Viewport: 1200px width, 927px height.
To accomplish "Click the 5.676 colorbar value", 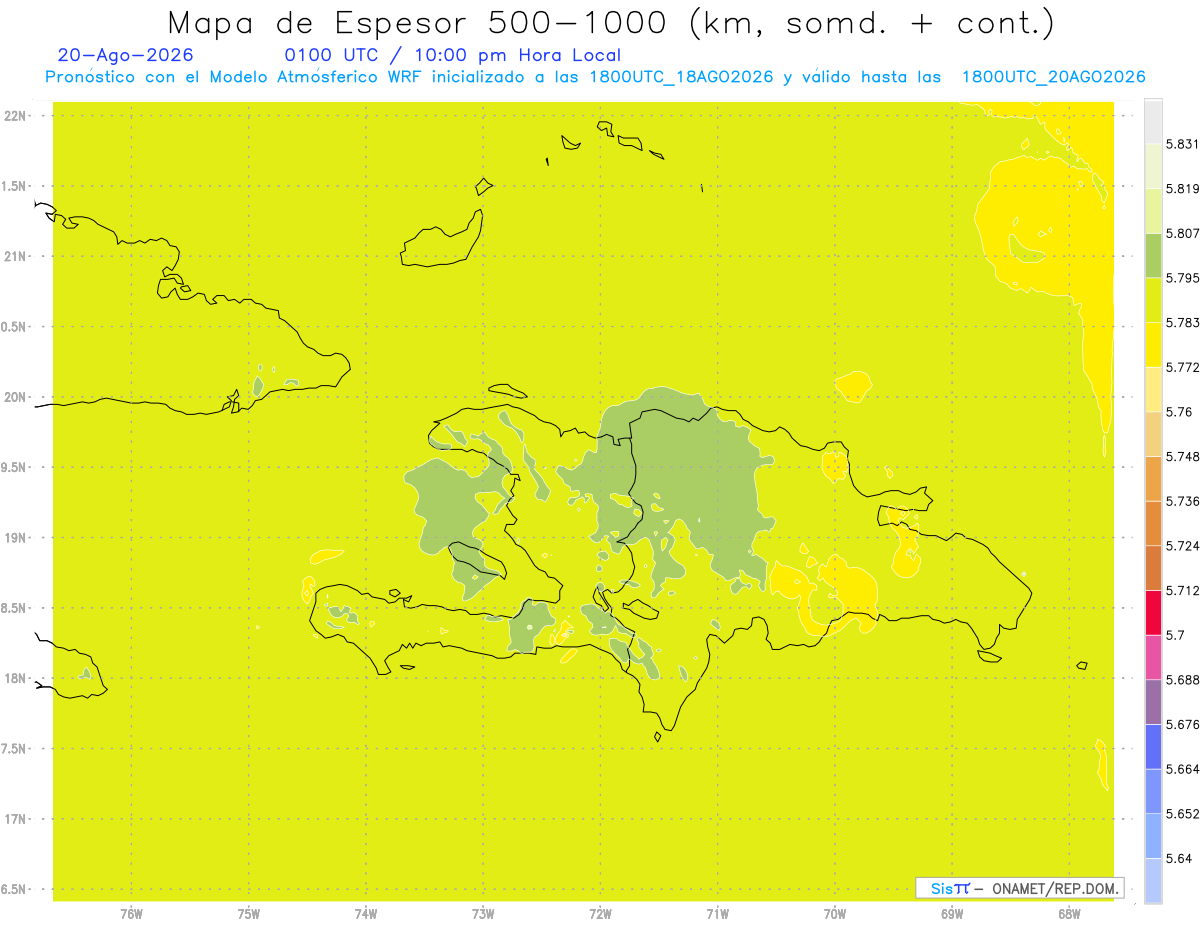I will pos(1183,724).
